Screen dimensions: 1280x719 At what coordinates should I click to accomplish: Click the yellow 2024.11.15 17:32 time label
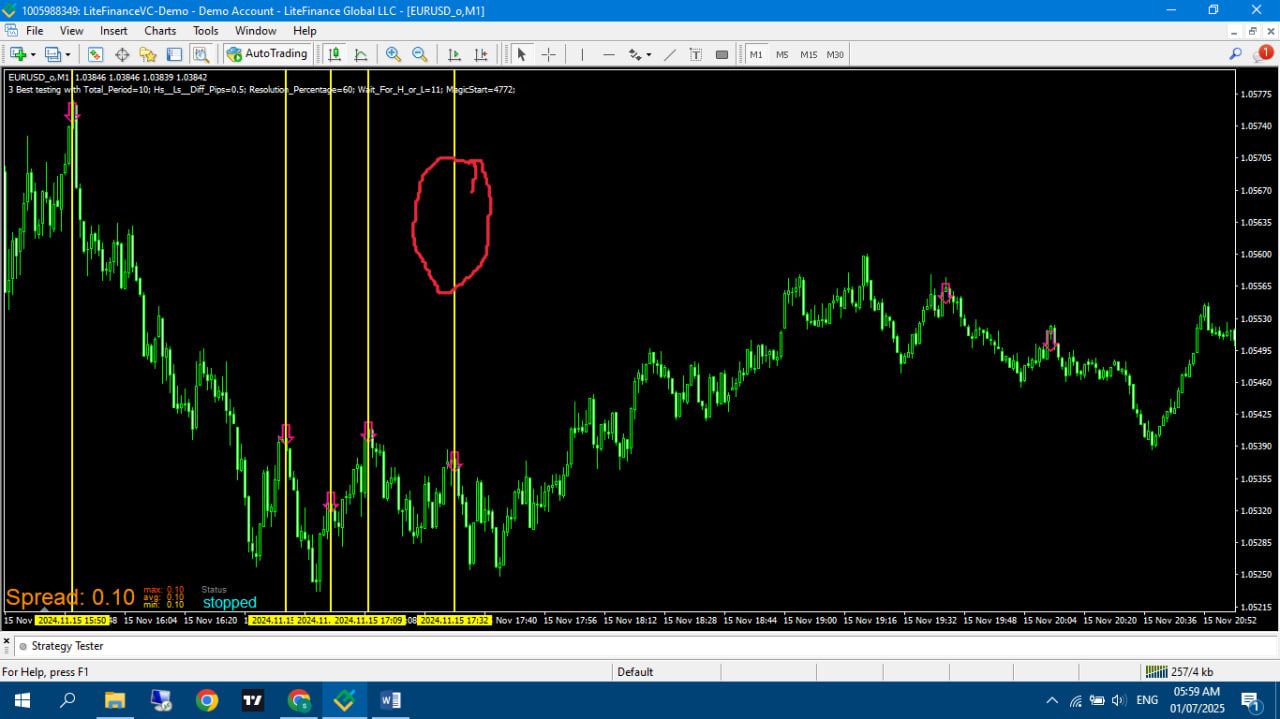[x=454, y=620]
